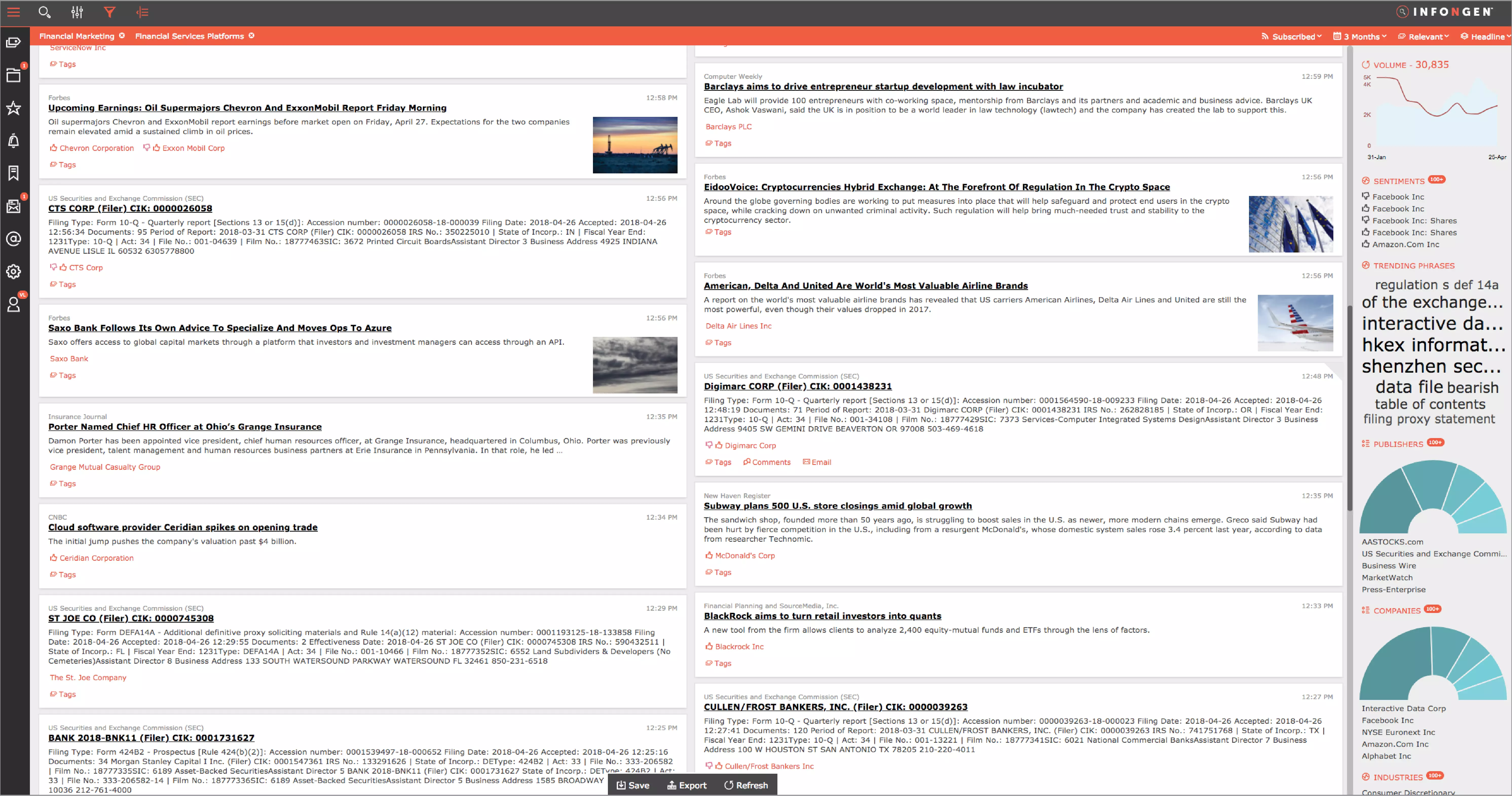Open the tags icon in left sidebar
This screenshot has height=796, width=1512.
(x=13, y=42)
